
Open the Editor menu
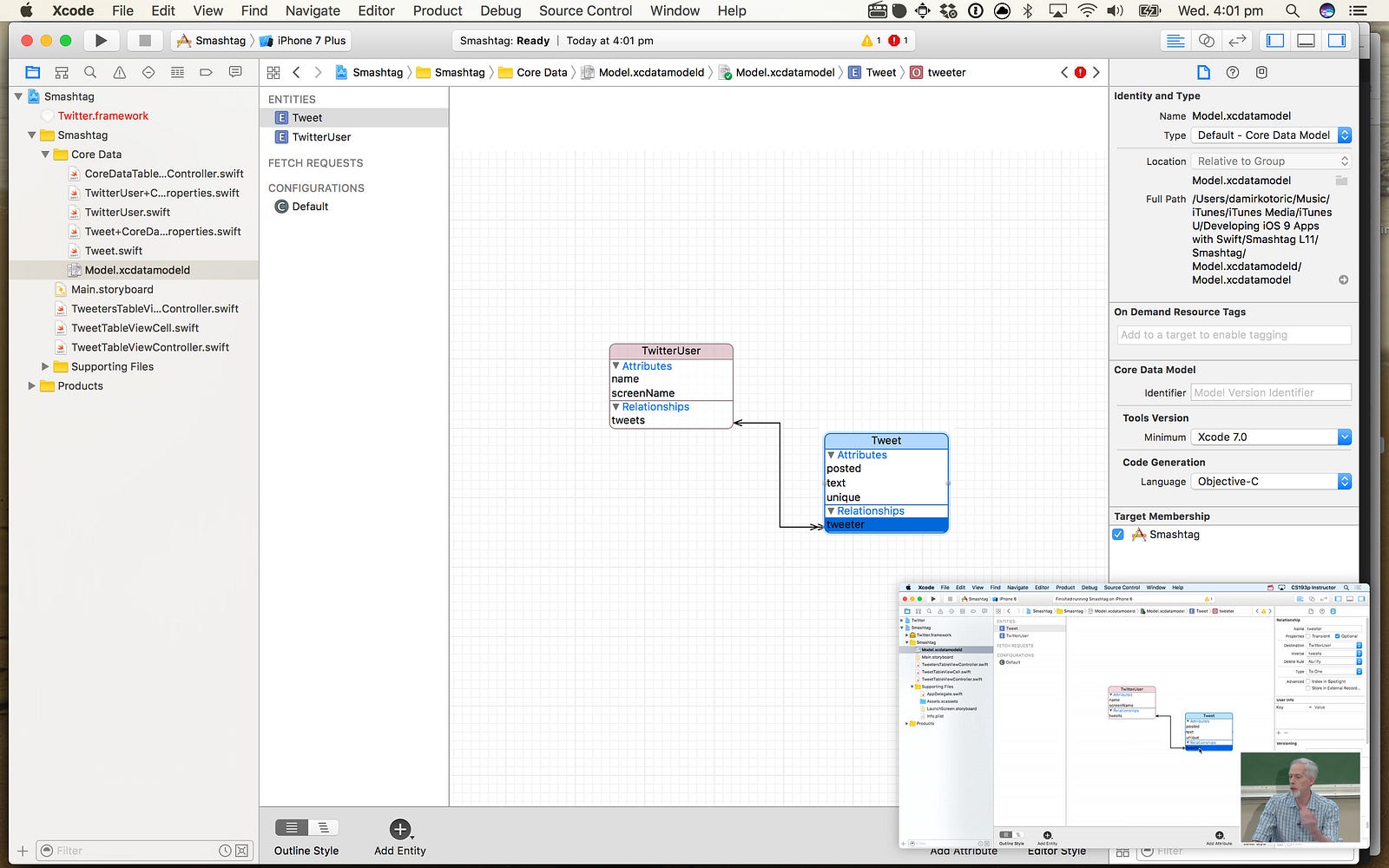click(376, 10)
